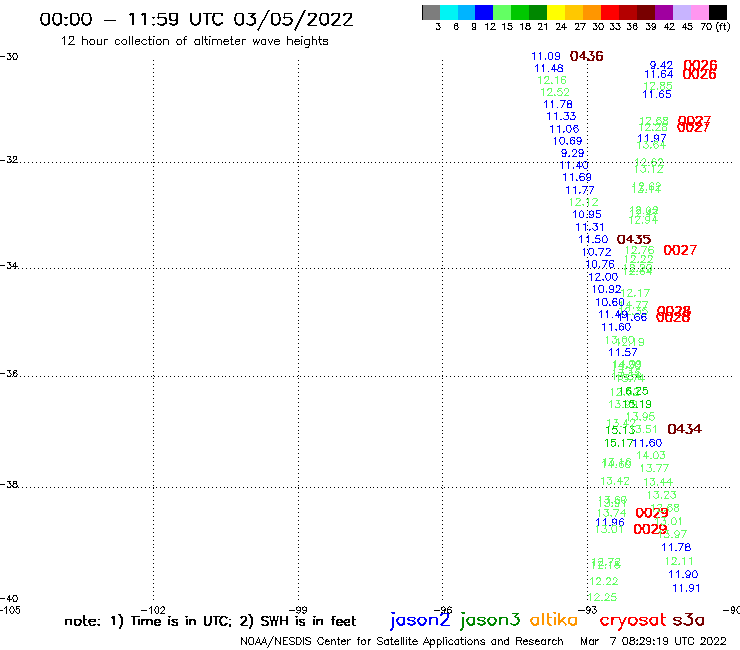Select the yellow 24 ft legend swatch

click(556, 12)
